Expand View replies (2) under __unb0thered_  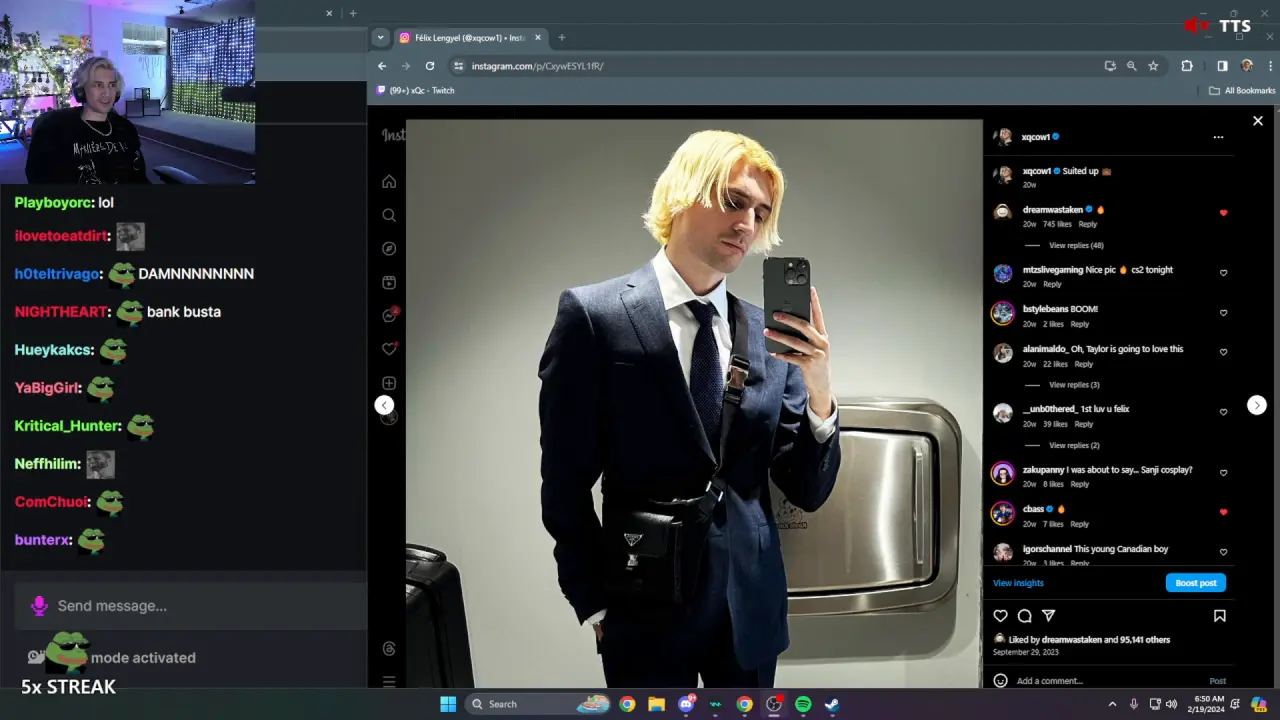click(x=1074, y=445)
